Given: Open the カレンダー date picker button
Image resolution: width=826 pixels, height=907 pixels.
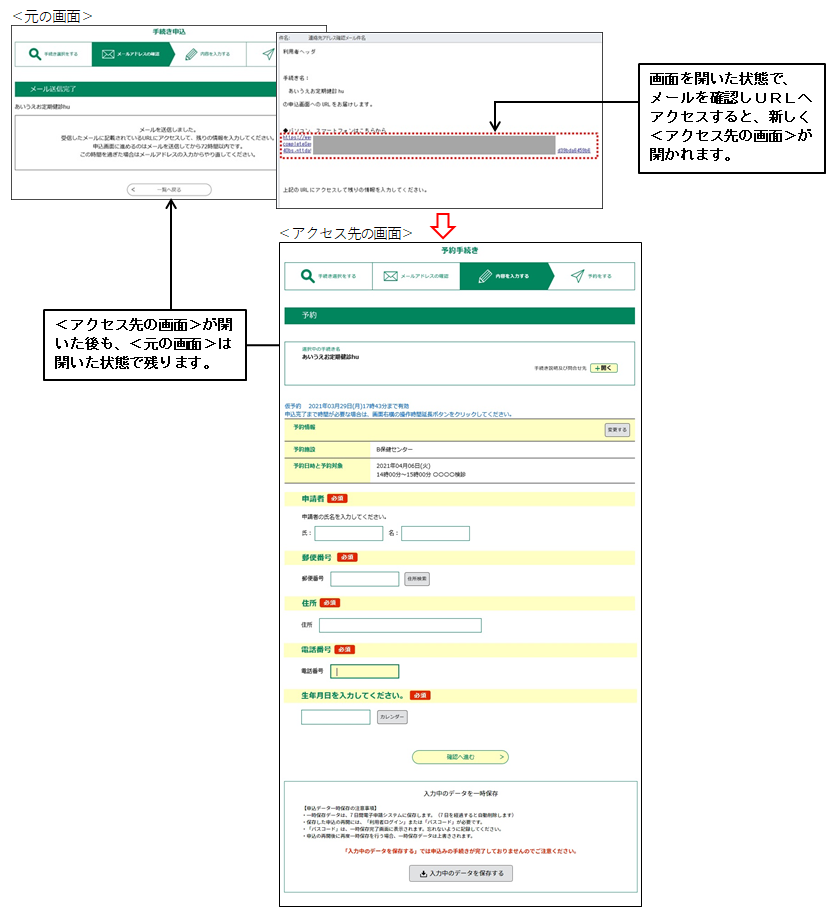Looking at the screenshot, I should [392, 717].
